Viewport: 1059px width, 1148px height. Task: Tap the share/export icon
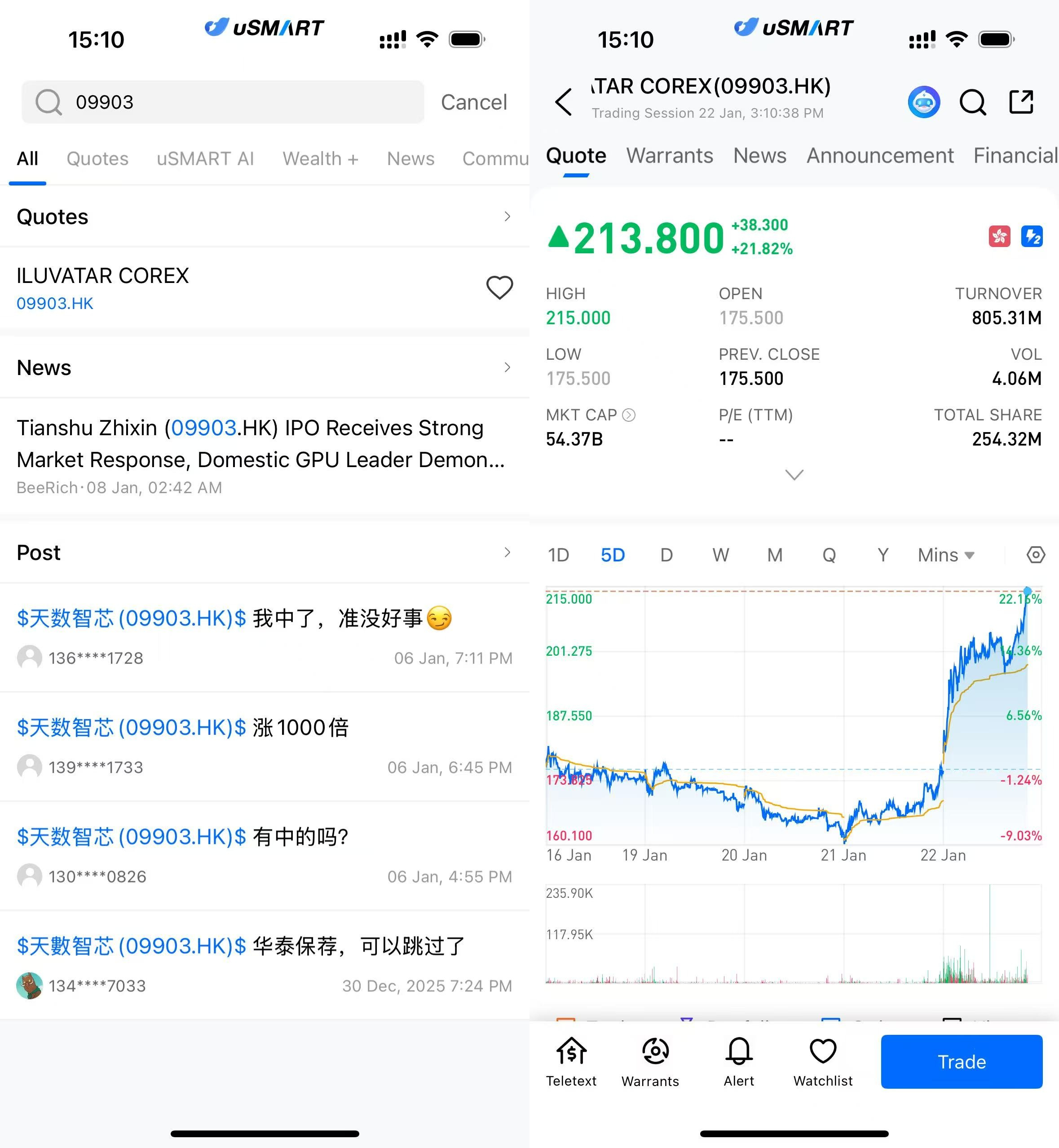coord(1021,102)
